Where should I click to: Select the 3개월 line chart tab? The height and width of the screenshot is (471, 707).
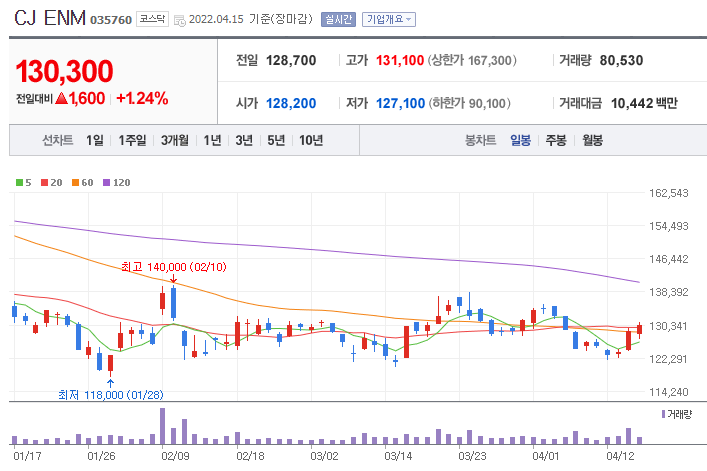coord(175,140)
